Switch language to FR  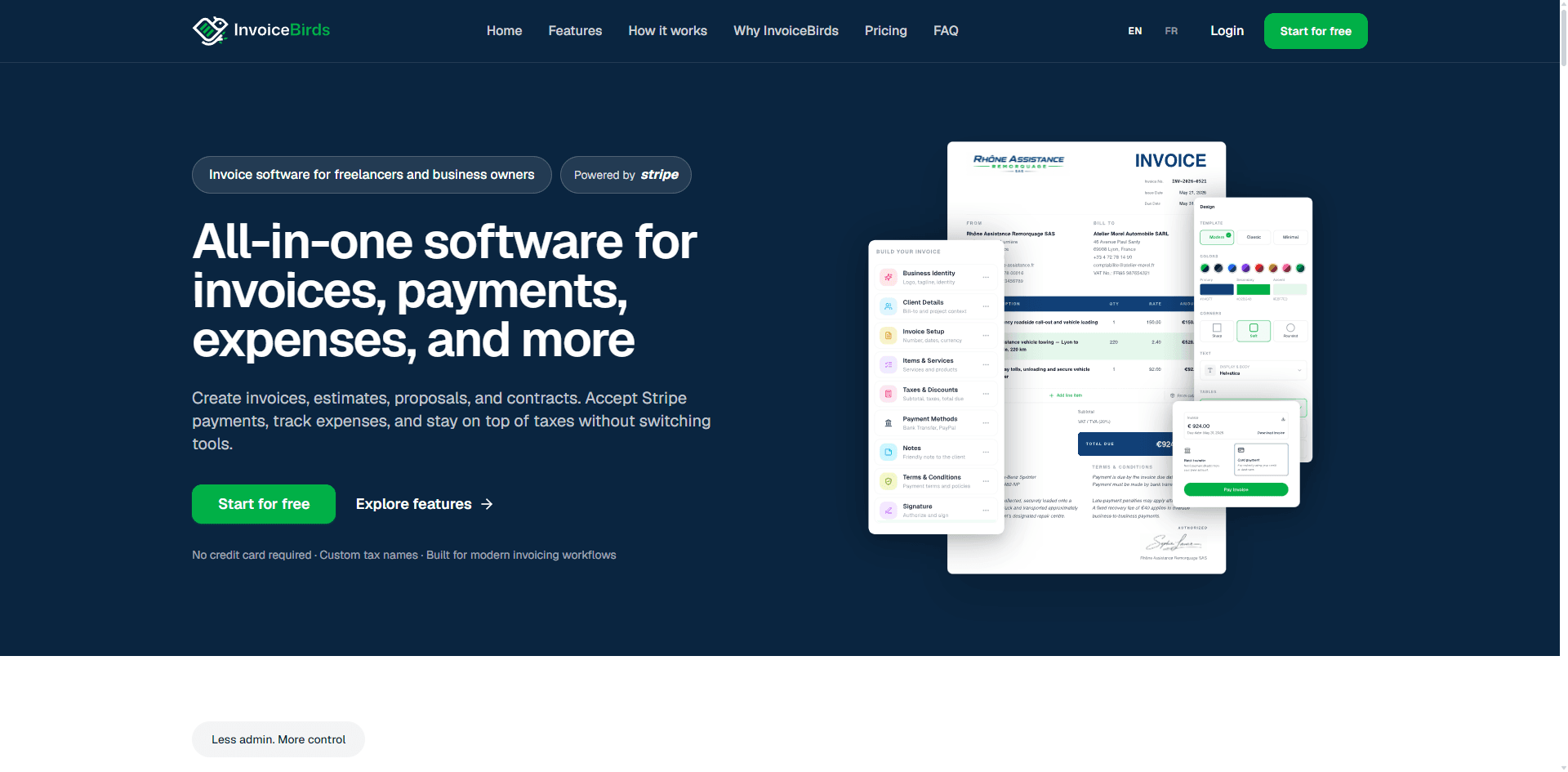1171,31
